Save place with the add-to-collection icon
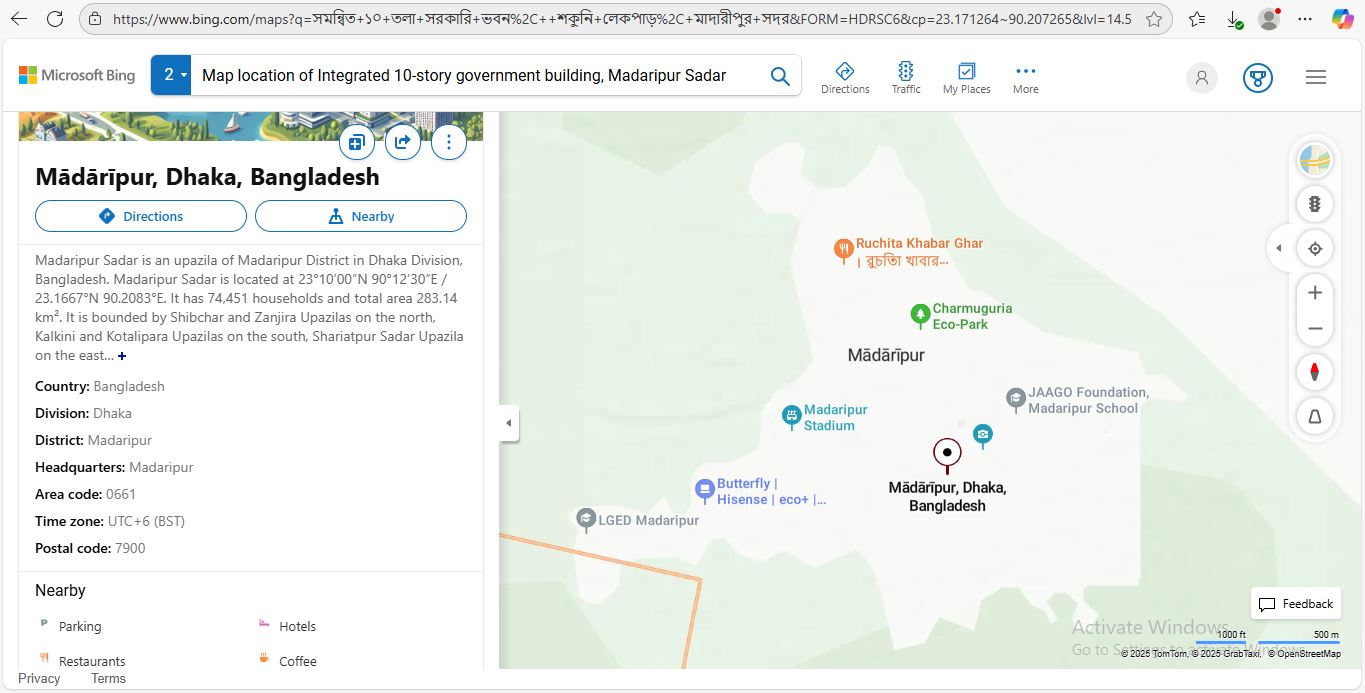The image size is (1365, 693). point(356,142)
